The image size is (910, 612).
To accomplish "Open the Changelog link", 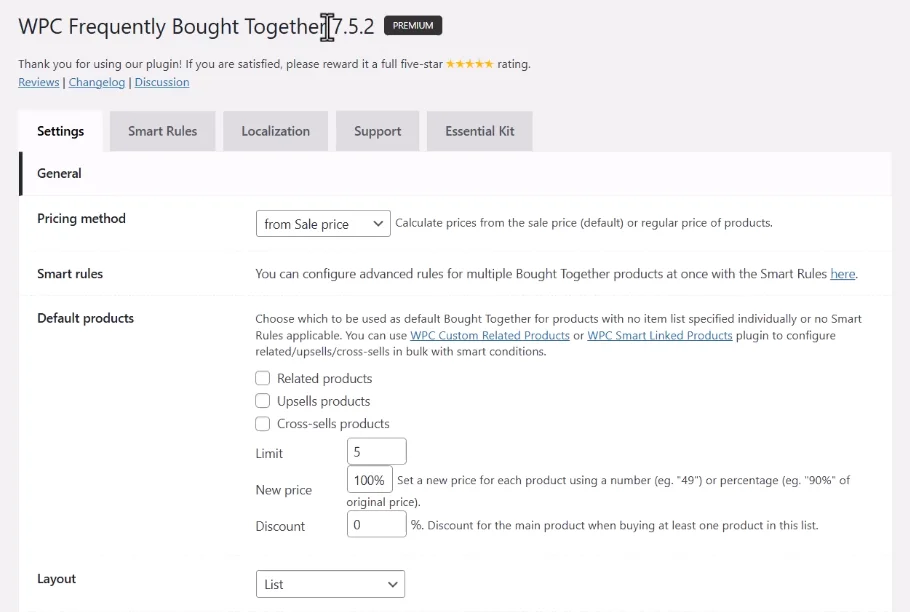I will (97, 82).
